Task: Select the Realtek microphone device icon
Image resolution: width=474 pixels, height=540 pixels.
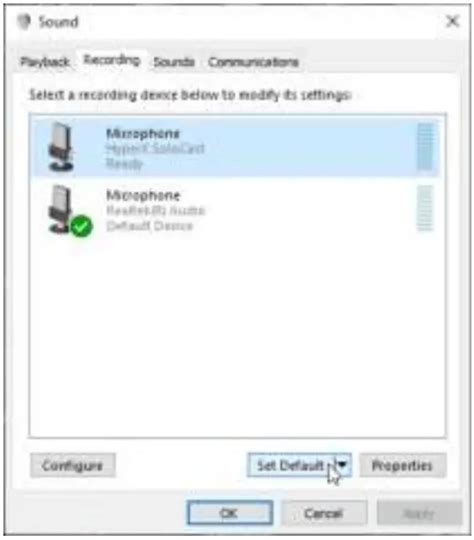Action: tap(61, 209)
